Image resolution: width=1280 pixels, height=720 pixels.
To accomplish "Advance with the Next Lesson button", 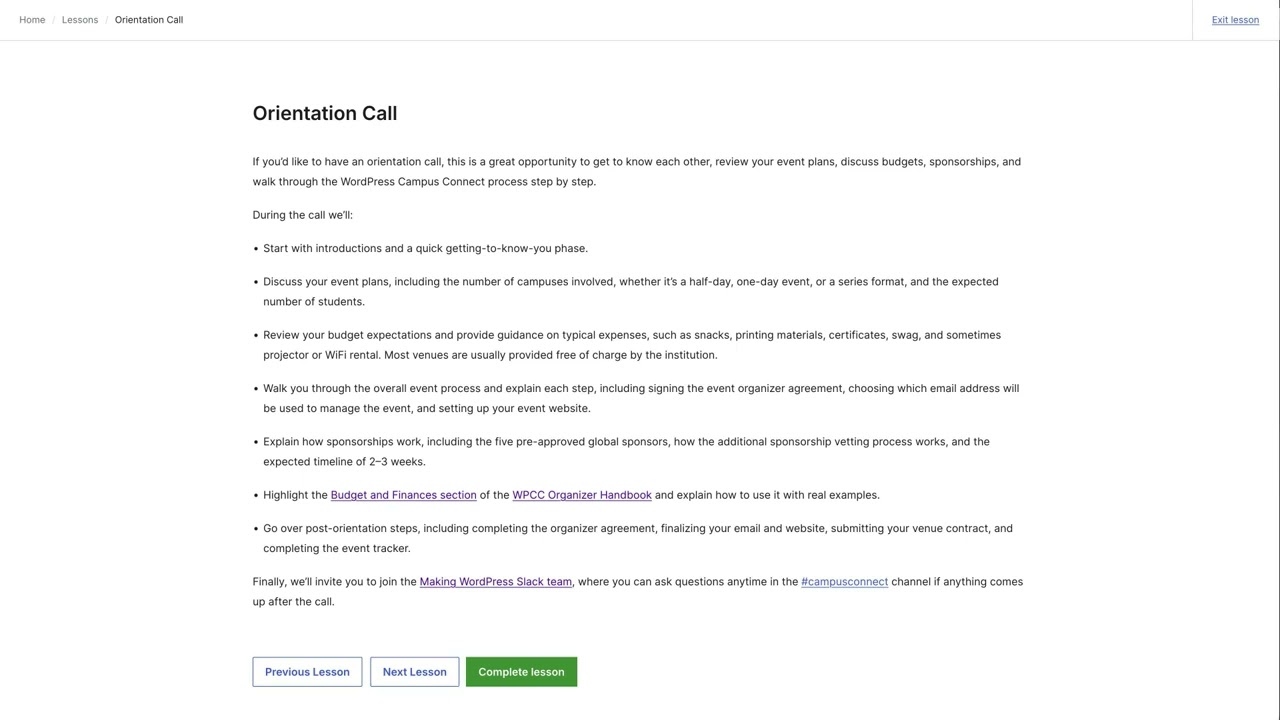I will [414, 672].
